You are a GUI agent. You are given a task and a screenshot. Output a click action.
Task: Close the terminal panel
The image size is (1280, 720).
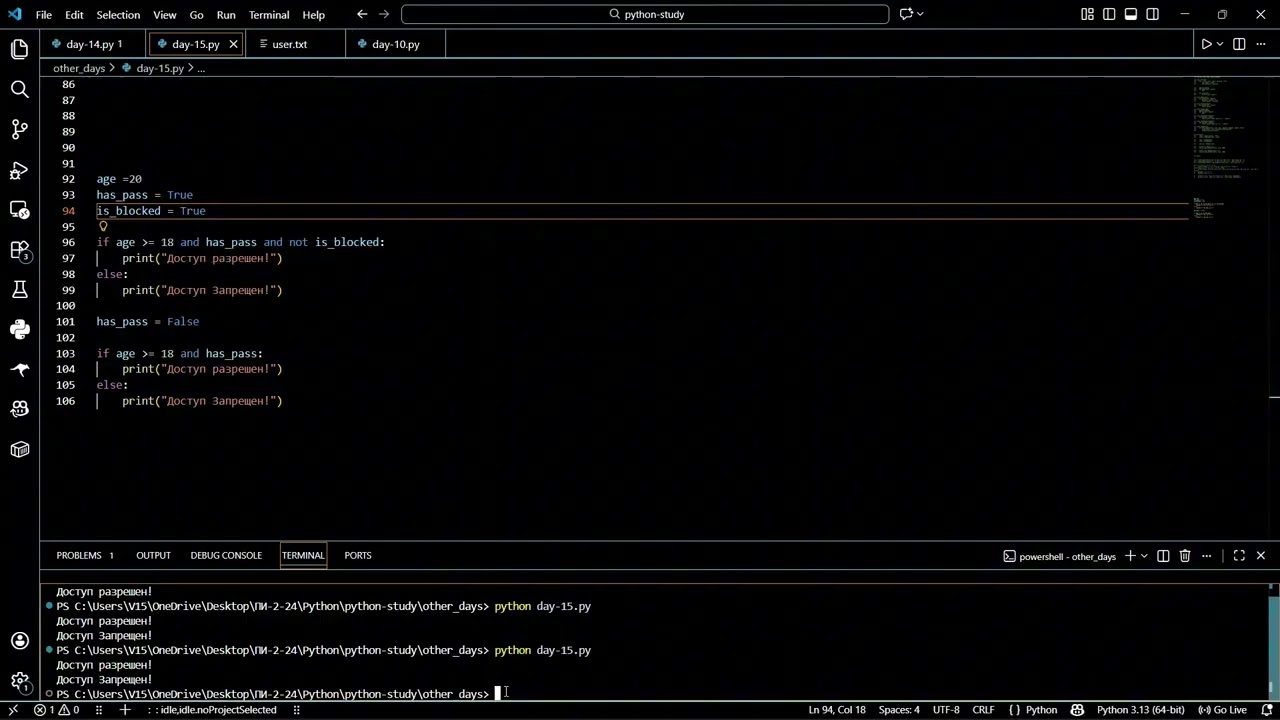pos(1260,556)
